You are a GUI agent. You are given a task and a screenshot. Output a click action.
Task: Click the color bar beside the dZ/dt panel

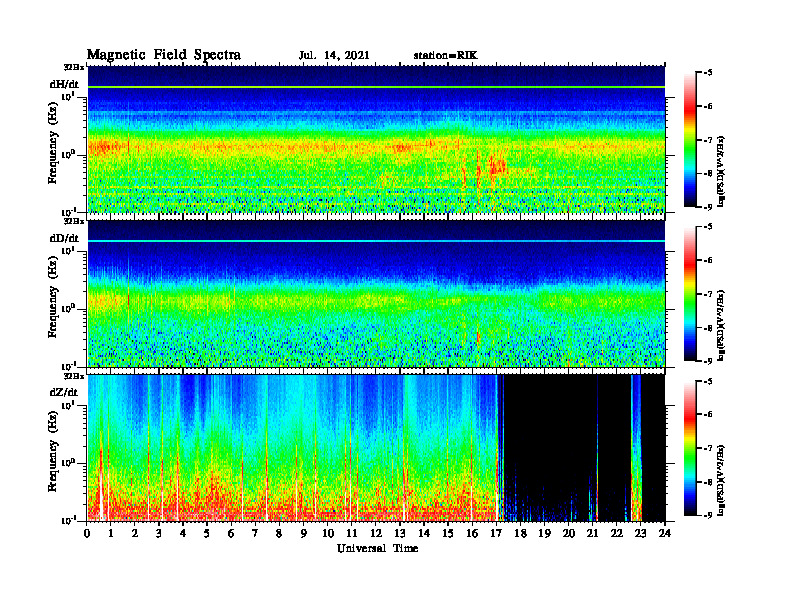689,448
